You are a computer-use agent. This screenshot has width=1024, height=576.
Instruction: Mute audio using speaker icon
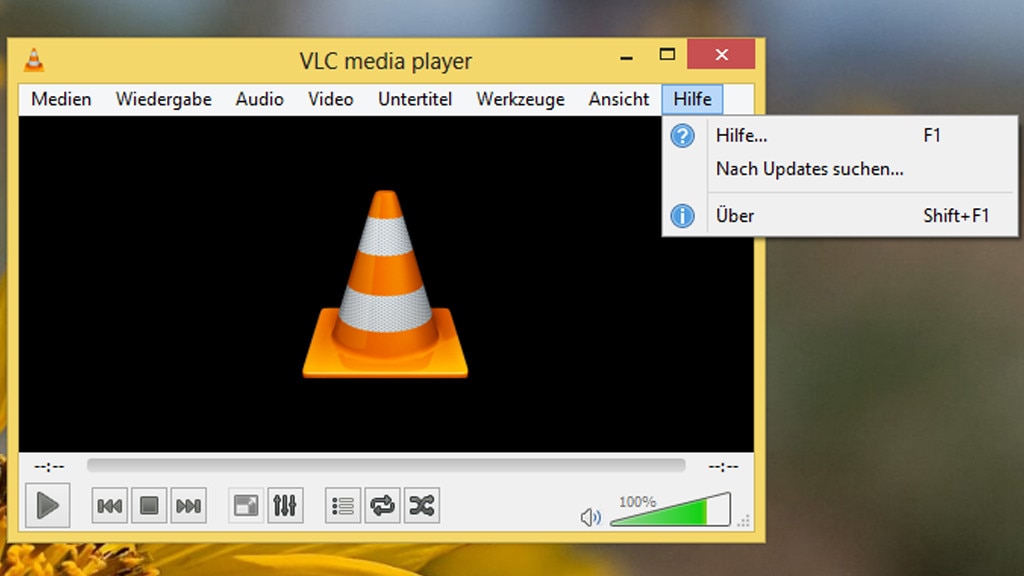click(591, 517)
